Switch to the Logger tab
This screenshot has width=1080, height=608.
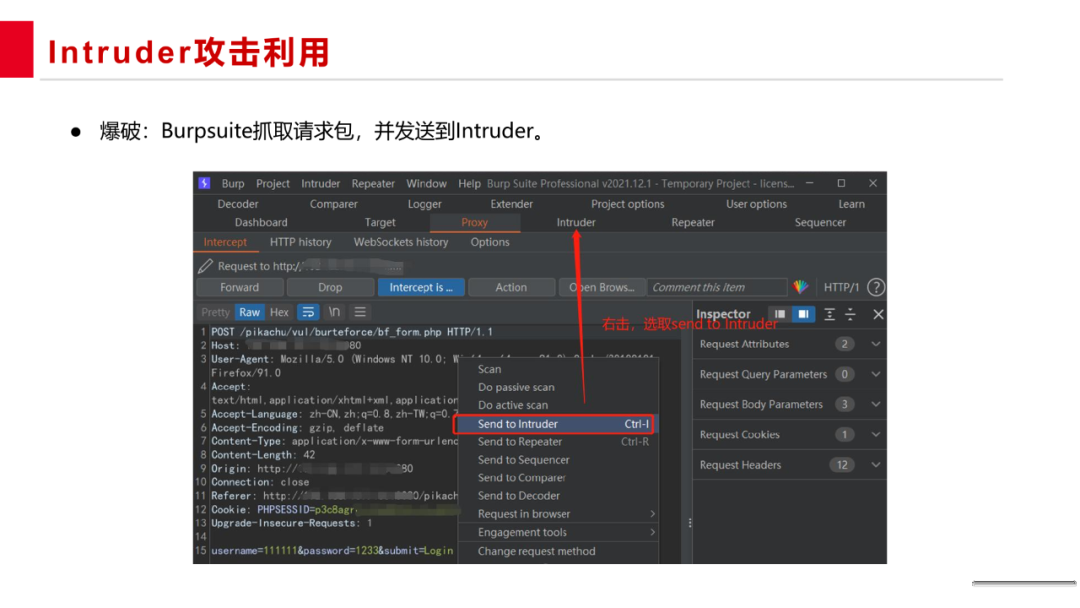tap(424, 204)
